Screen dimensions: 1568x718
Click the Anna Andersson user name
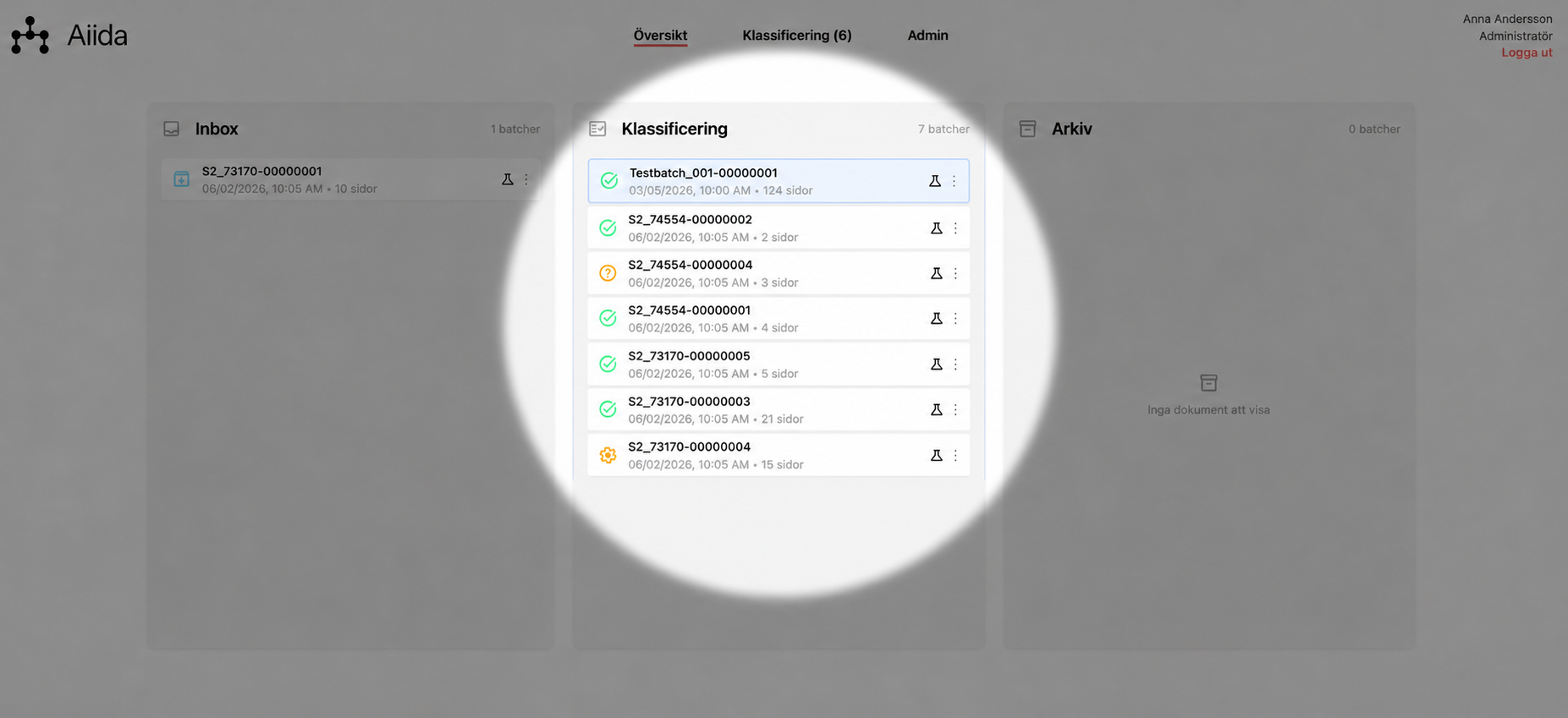[x=1508, y=19]
